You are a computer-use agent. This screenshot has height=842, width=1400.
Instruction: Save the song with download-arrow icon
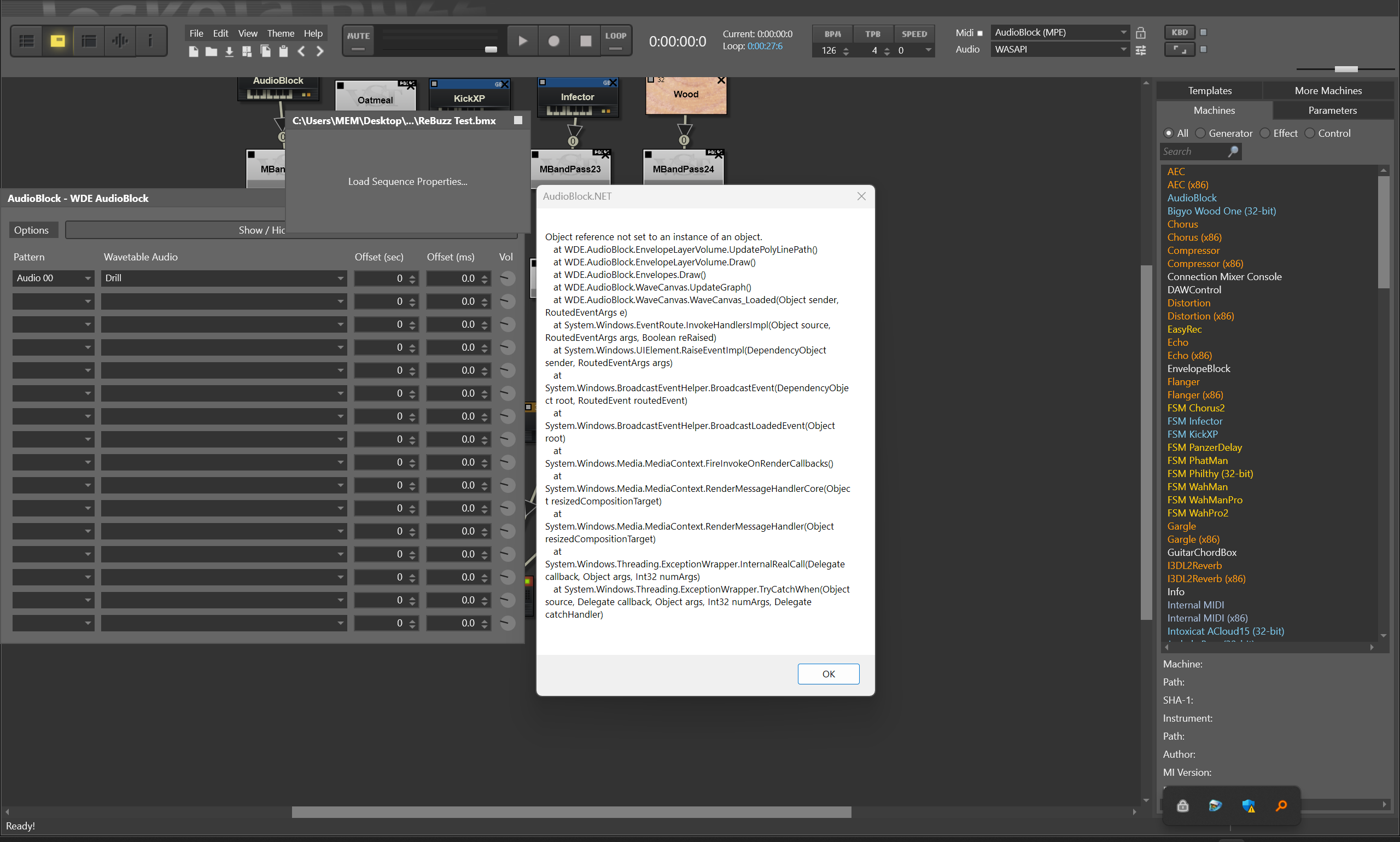tap(229, 51)
